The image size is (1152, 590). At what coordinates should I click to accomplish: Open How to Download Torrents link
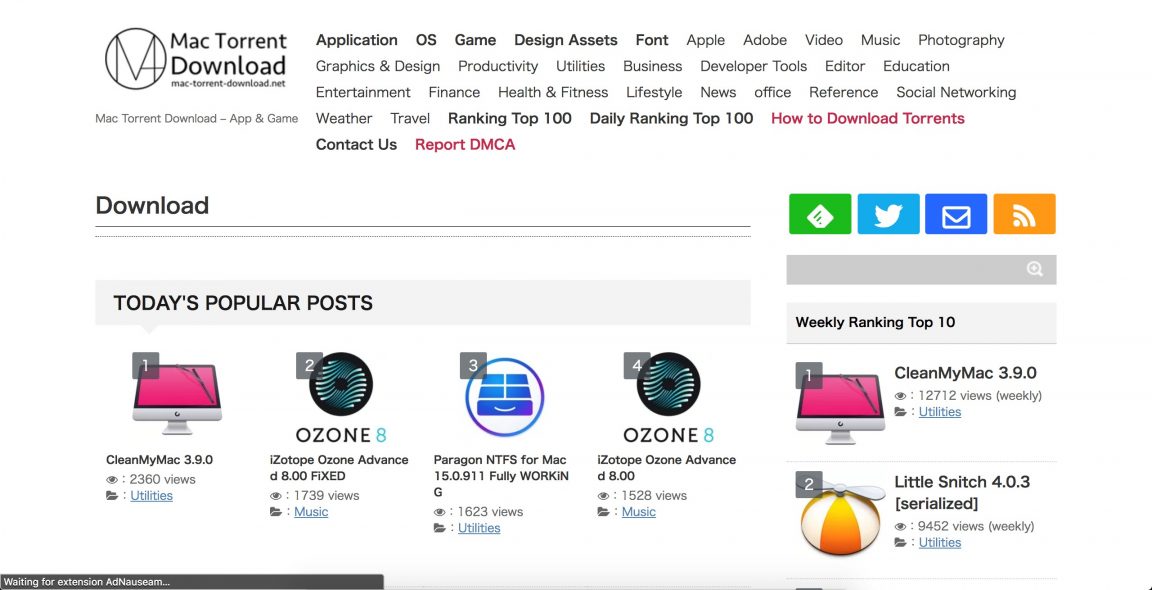pos(868,118)
